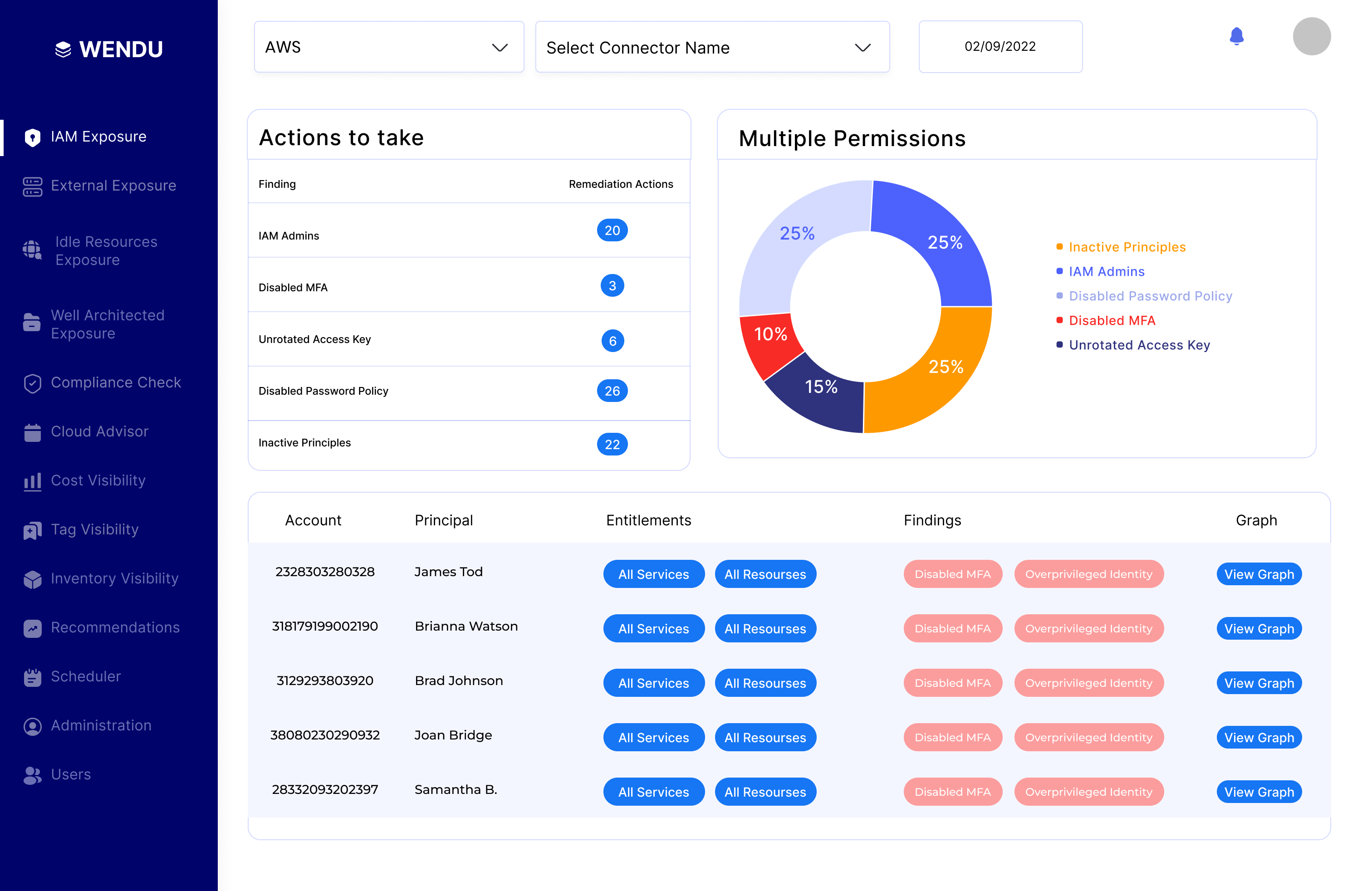Select the Well Architected Exposure icon
Viewport: 1372px width, 891px height.
coord(32,323)
